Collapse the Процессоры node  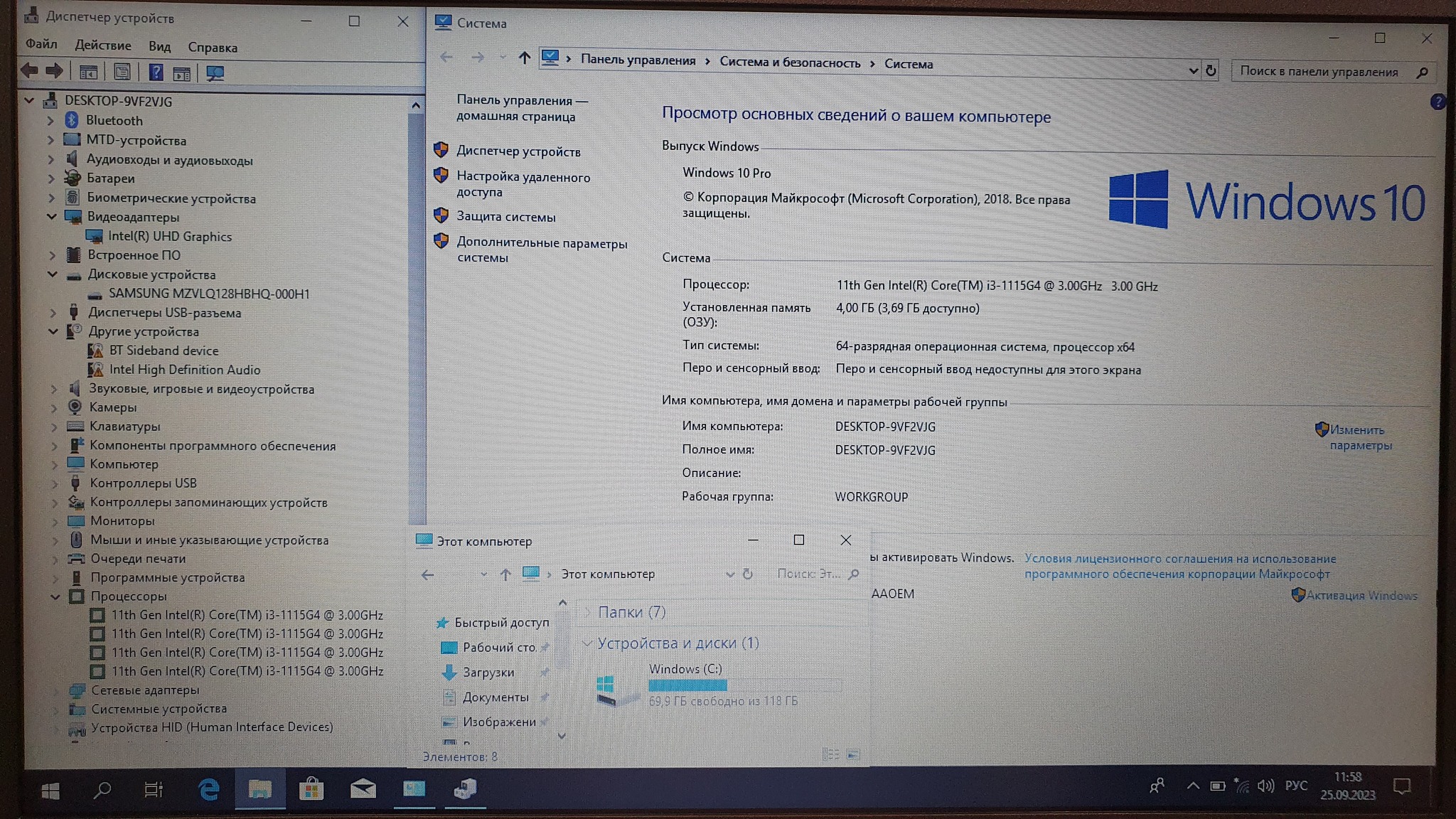55,596
